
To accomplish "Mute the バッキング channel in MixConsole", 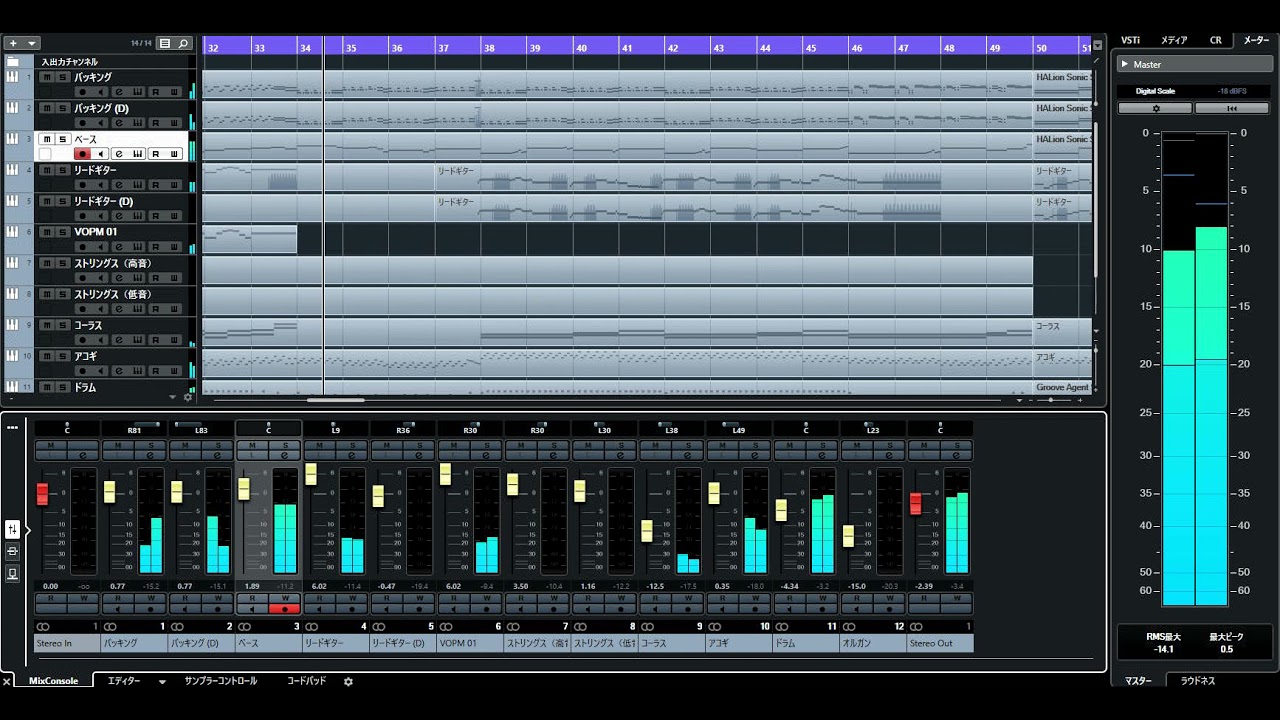I will (x=118, y=444).
